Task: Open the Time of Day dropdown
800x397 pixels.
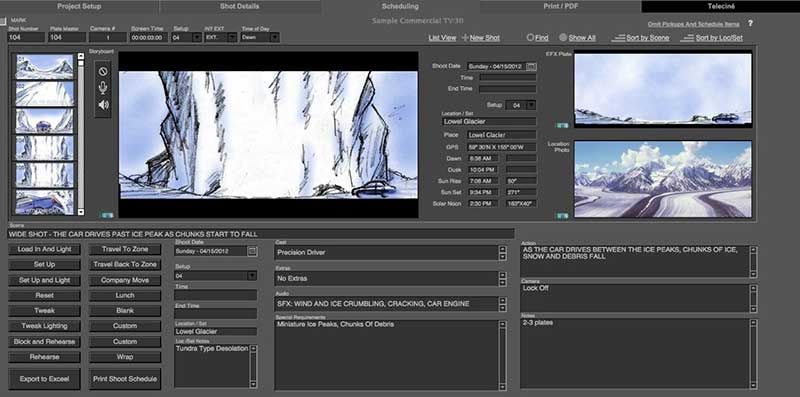Action: click(x=274, y=37)
